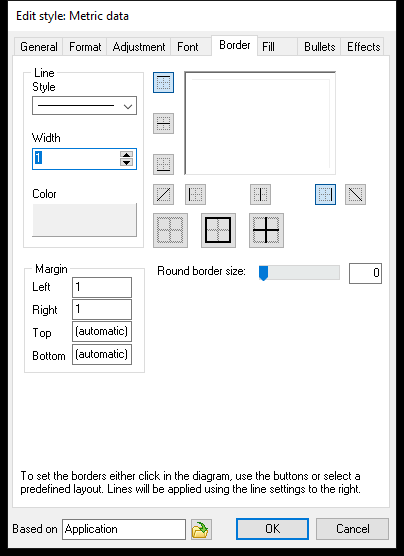Decrease line Width with down arrow
This screenshot has height=556, width=404.
[126, 162]
